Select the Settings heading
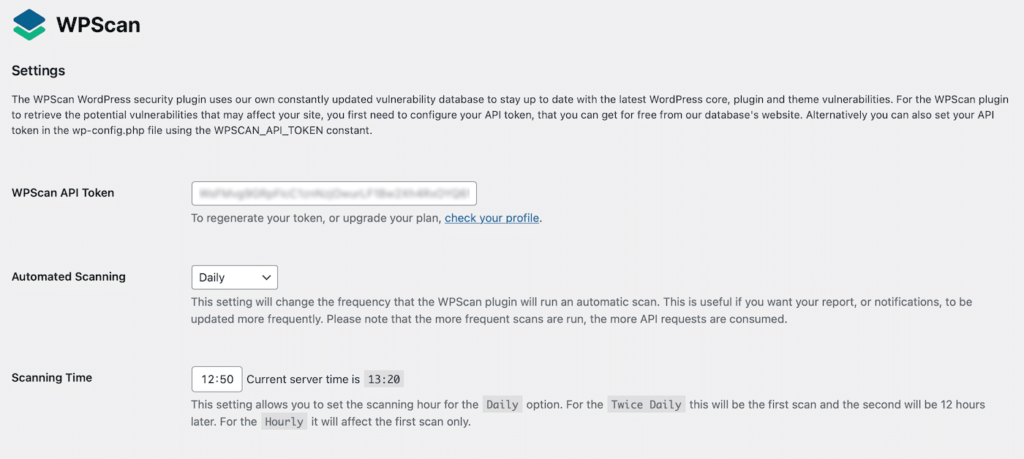 pos(38,71)
